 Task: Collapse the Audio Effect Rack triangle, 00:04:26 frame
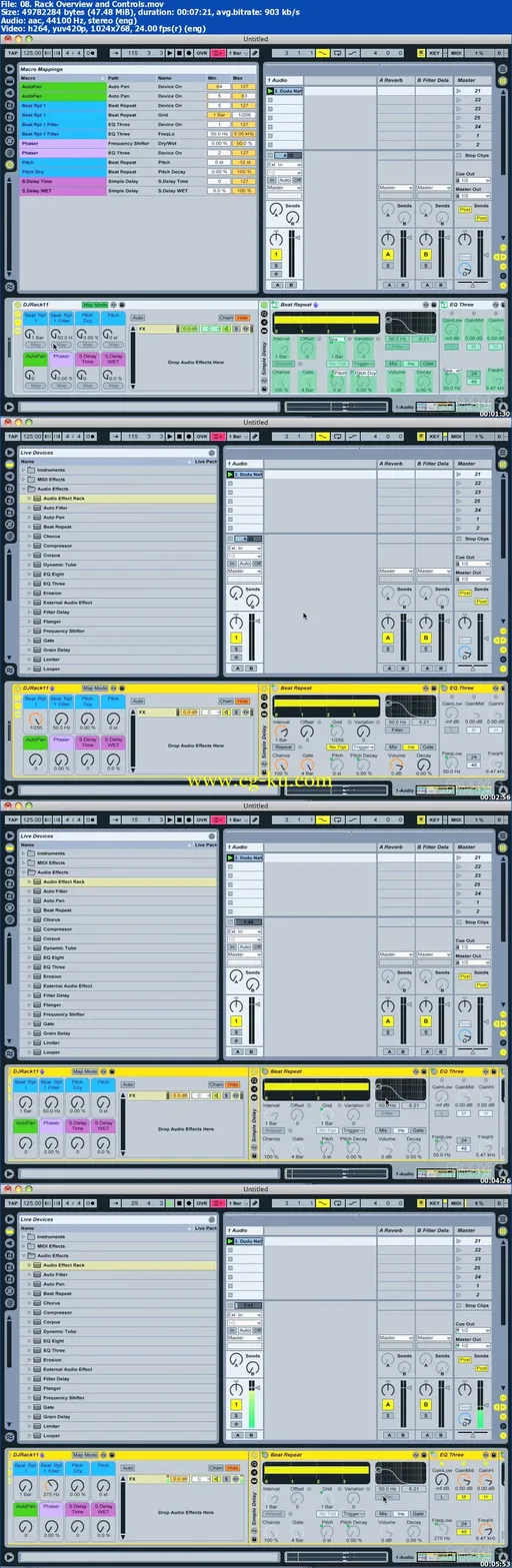click(x=31, y=881)
